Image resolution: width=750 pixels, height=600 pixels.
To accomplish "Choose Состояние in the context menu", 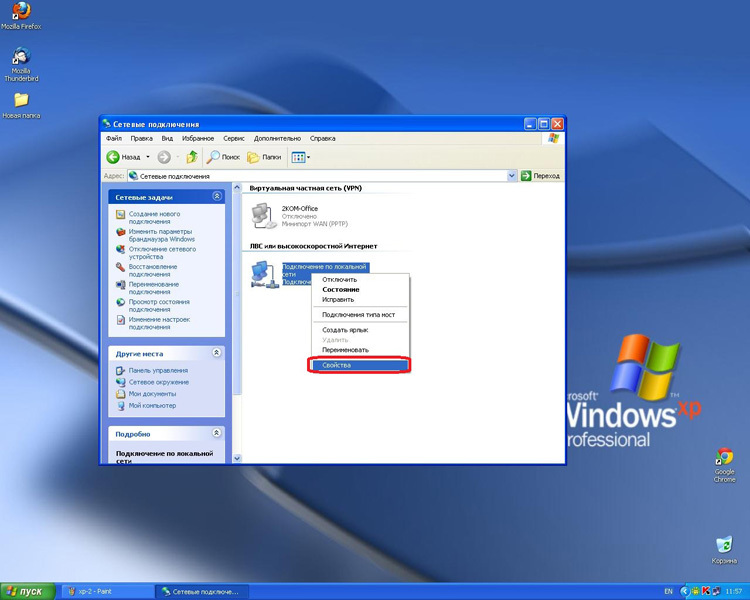I will pos(360,289).
